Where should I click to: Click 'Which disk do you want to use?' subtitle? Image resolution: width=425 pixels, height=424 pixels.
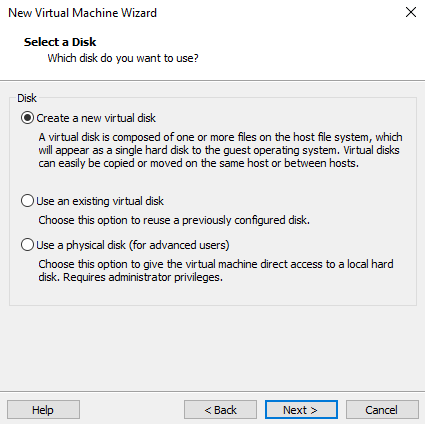coord(123,58)
